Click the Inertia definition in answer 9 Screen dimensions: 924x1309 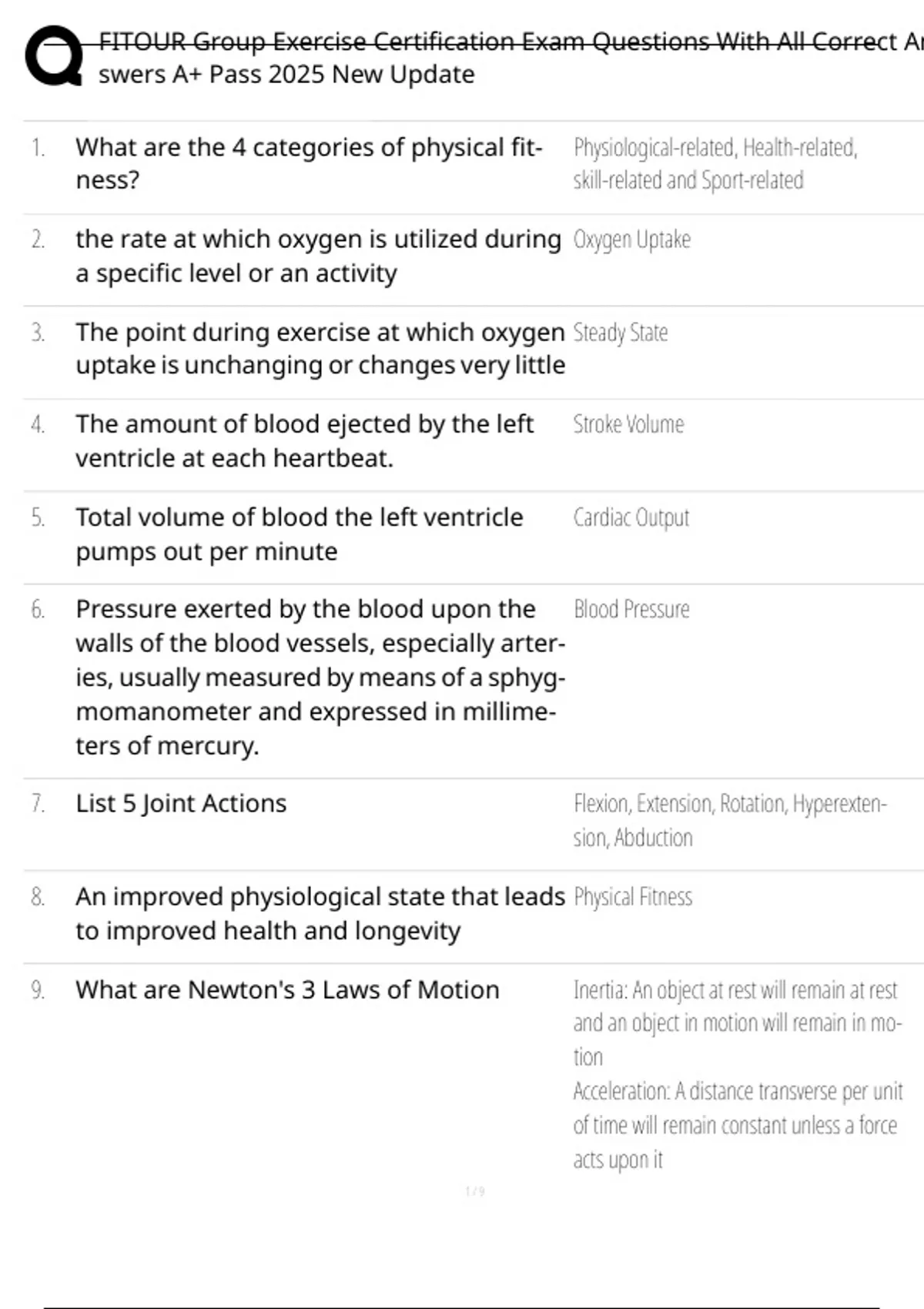tap(736, 1023)
